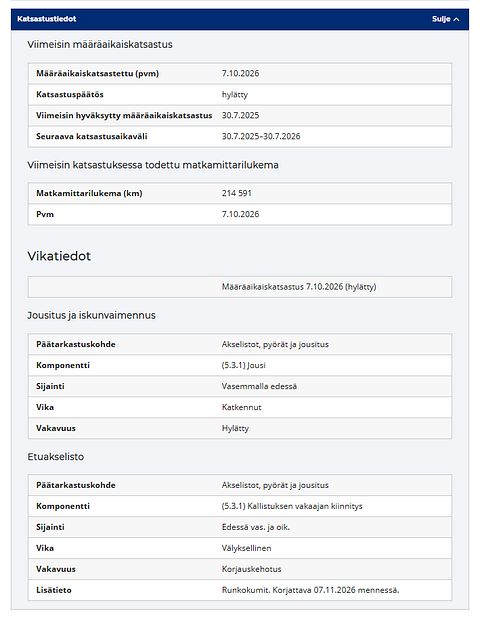Select the Katsastuspäätös label
The image size is (480, 617).
pos(70,94)
